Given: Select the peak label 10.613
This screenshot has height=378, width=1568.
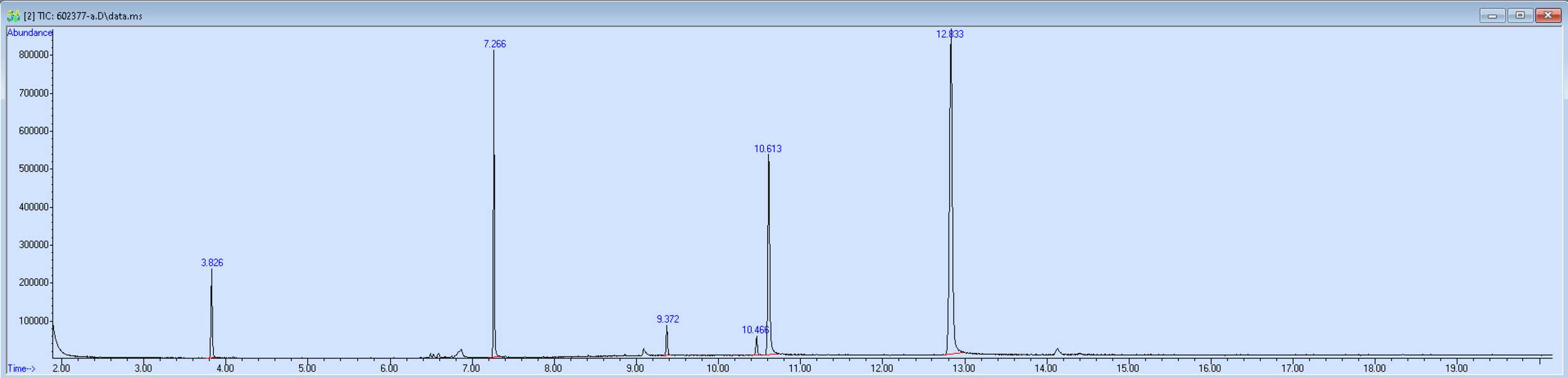Looking at the screenshot, I should coord(768,149).
